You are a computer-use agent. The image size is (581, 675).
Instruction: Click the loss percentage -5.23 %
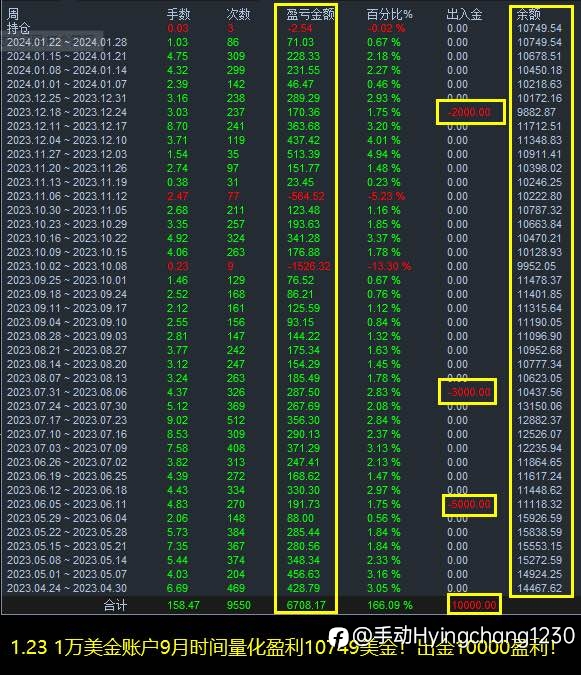[x=386, y=196]
